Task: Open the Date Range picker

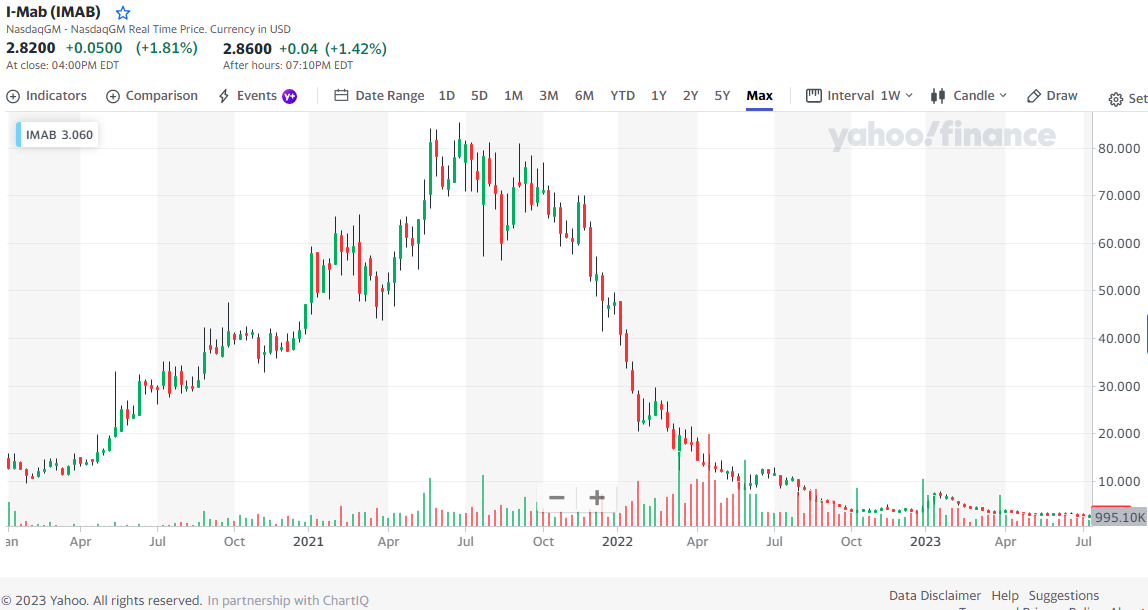Action: pyautogui.click(x=379, y=96)
